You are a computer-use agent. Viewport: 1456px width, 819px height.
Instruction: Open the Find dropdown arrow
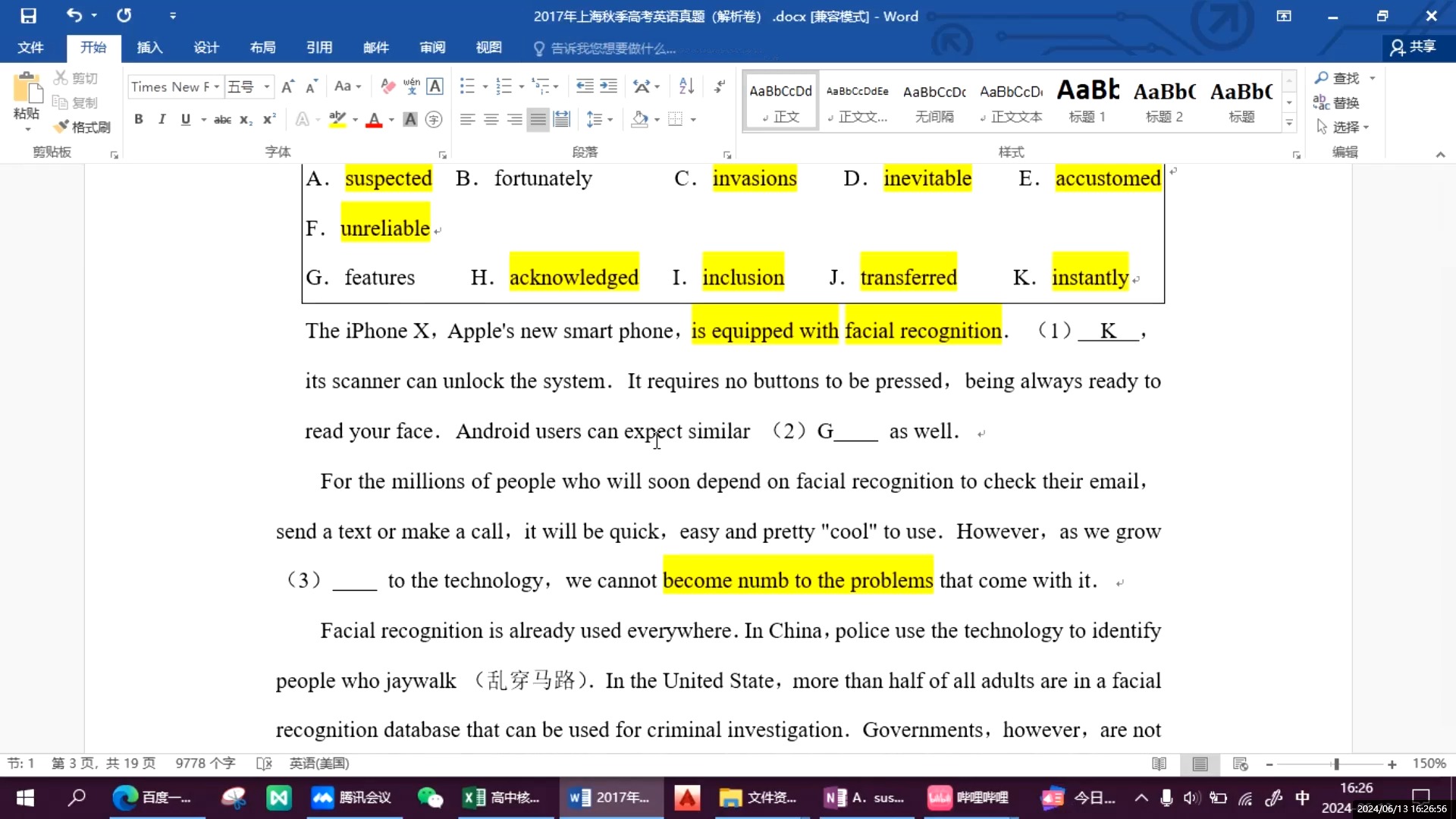pos(1373,78)
